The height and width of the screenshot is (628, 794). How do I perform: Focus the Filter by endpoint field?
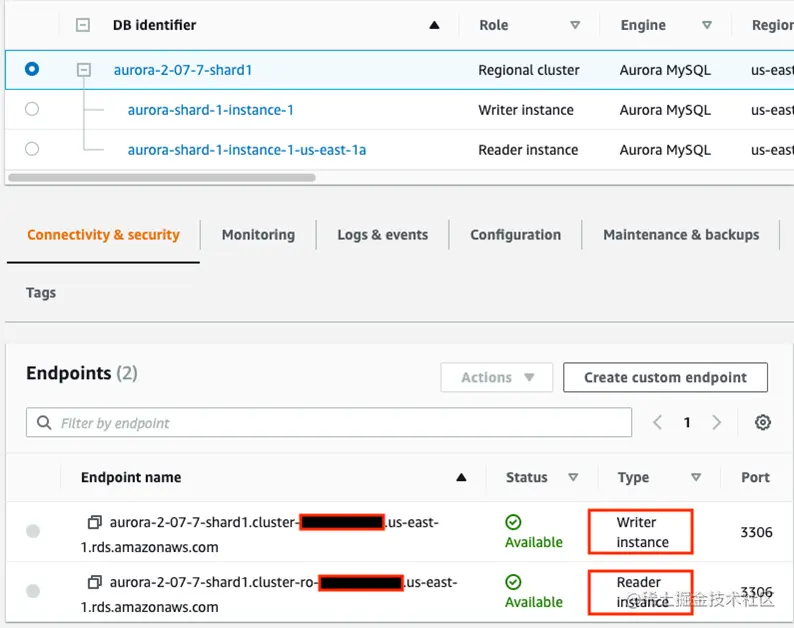pyautogui.click(x=329, y=422)
